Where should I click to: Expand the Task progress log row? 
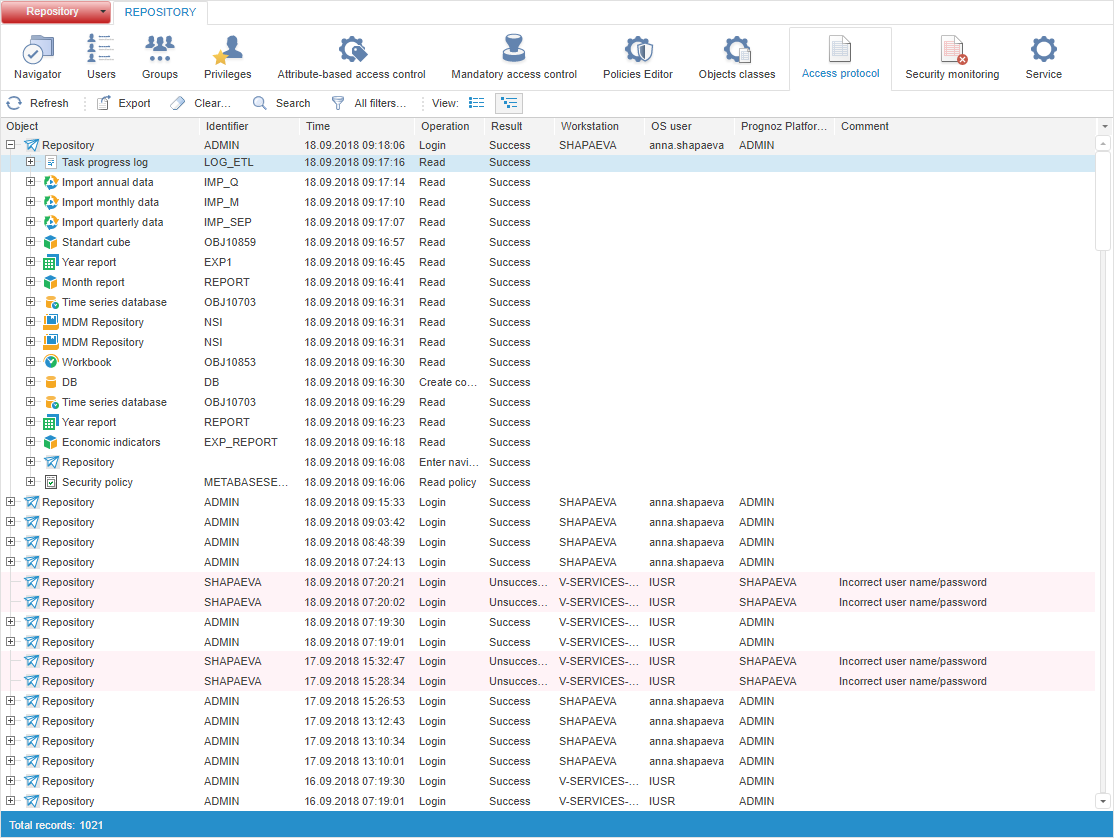tap(30, 162)
